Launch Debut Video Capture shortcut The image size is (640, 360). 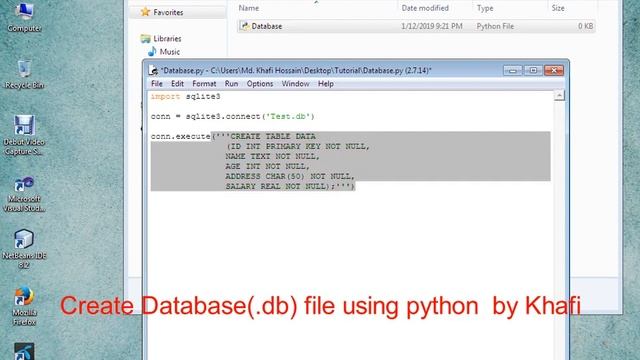pyautogui.click(x=24, y=135)
